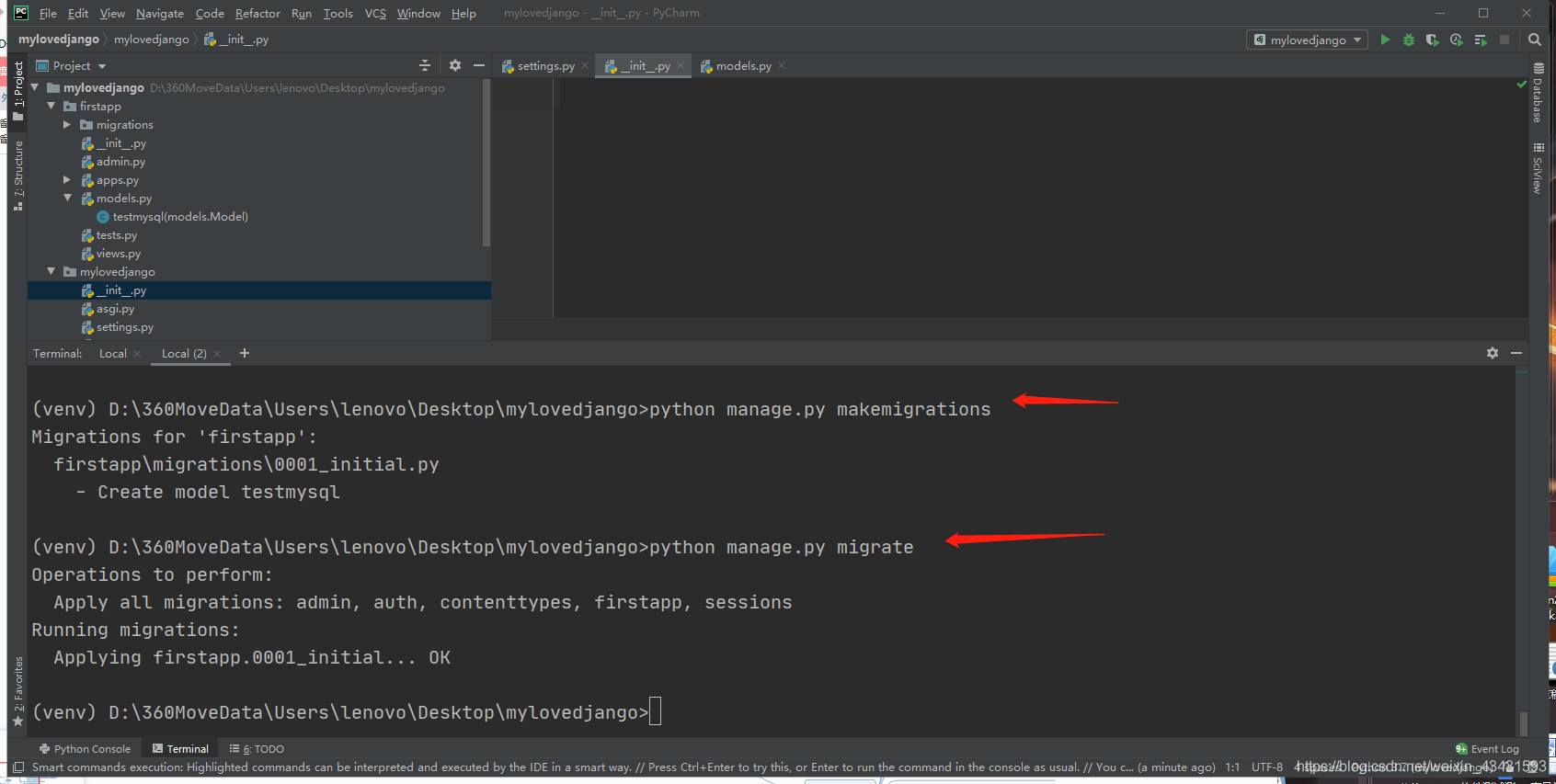
Task: Expand the apps.py node
Action: [x=67, y=179]
